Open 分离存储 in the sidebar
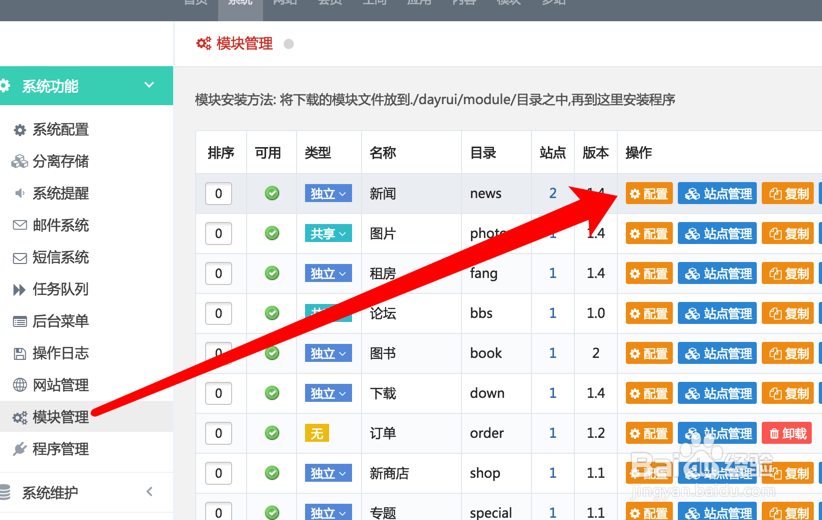 click(x=51, y=161)
